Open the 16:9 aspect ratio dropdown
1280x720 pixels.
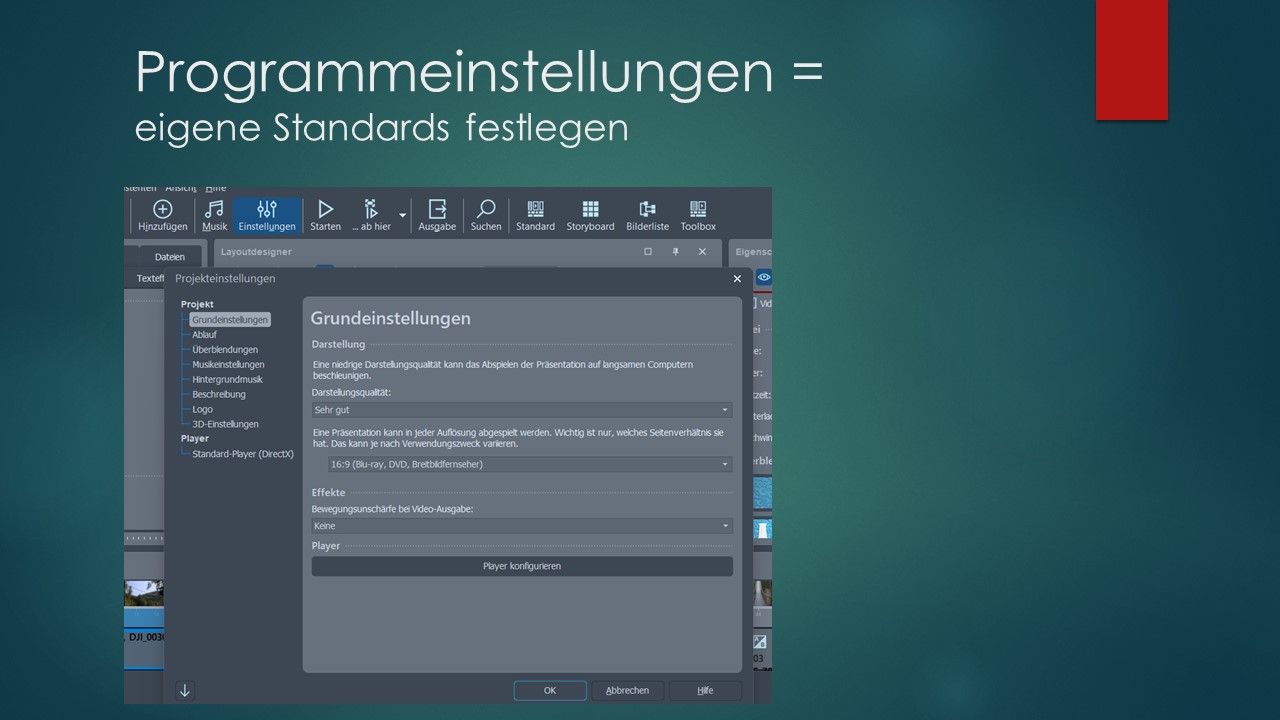pyautogui.click(x=530, y=464)
